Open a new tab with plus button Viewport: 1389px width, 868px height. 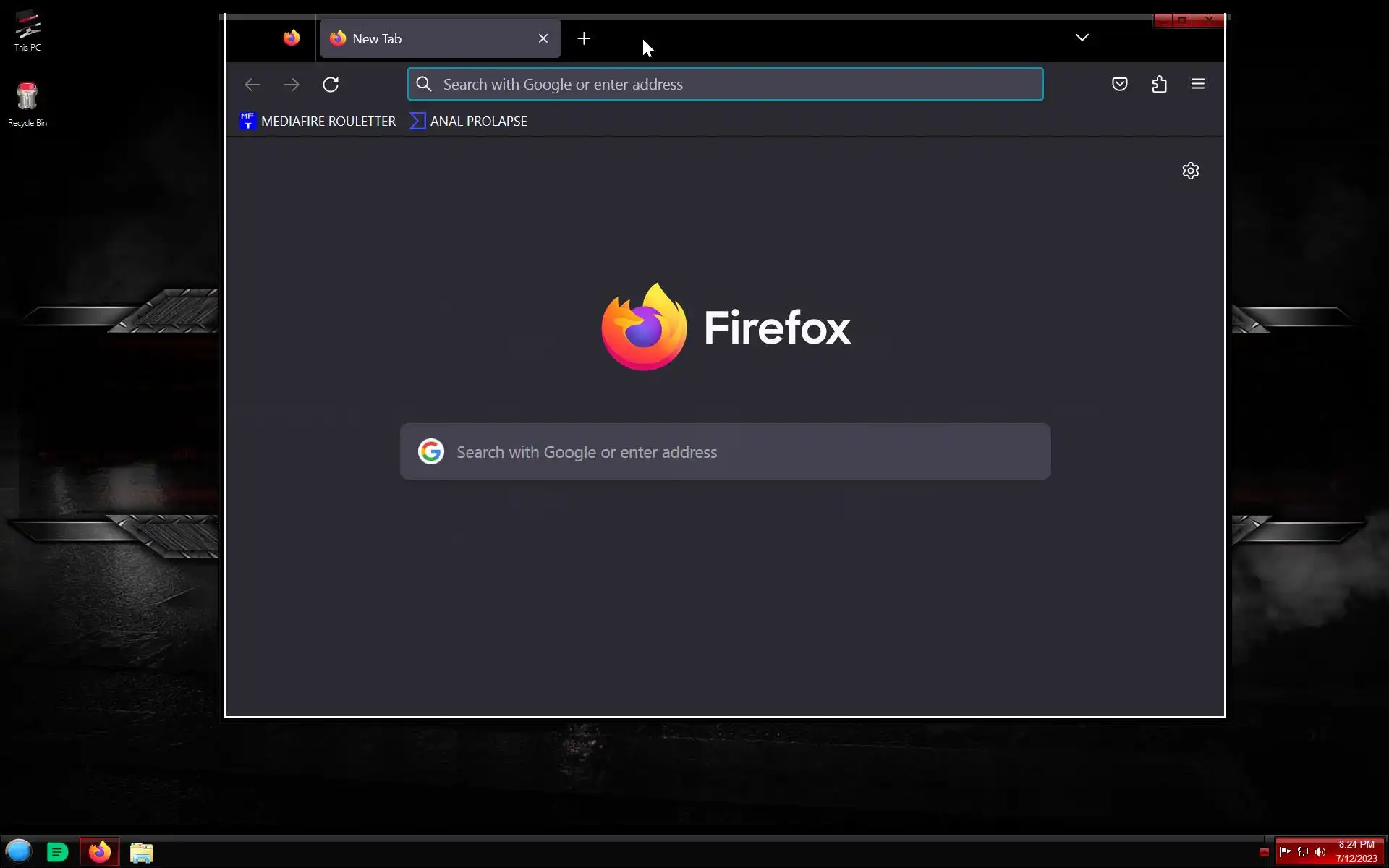click(584, 38)
